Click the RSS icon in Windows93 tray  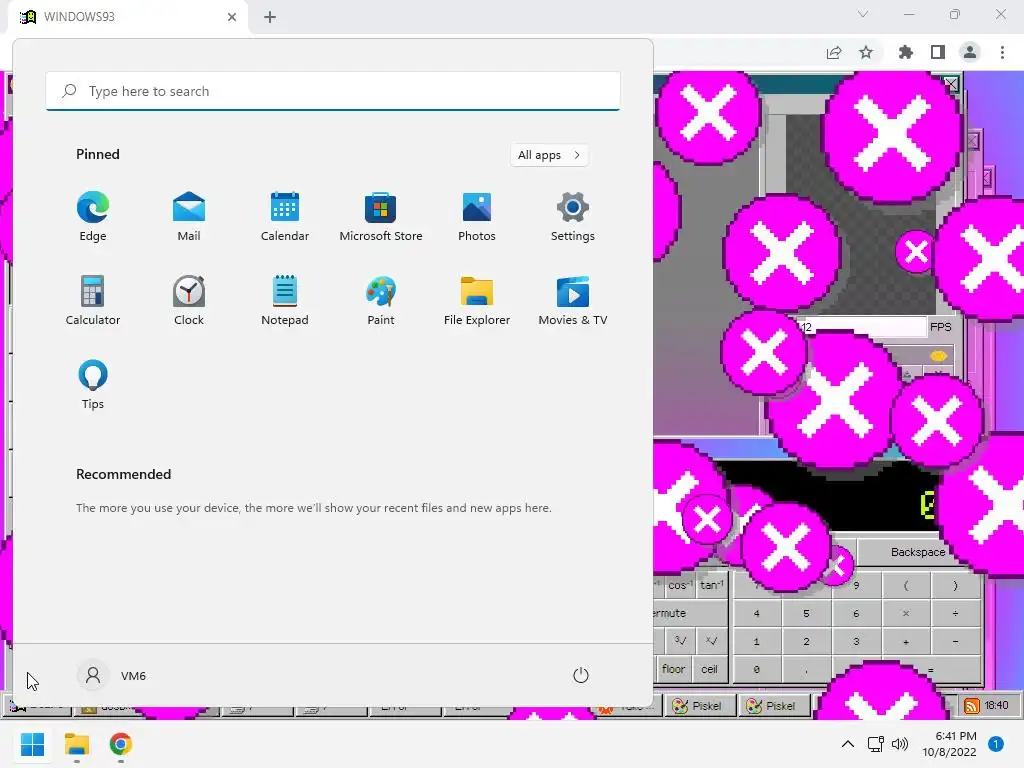(x=971, y=705)
